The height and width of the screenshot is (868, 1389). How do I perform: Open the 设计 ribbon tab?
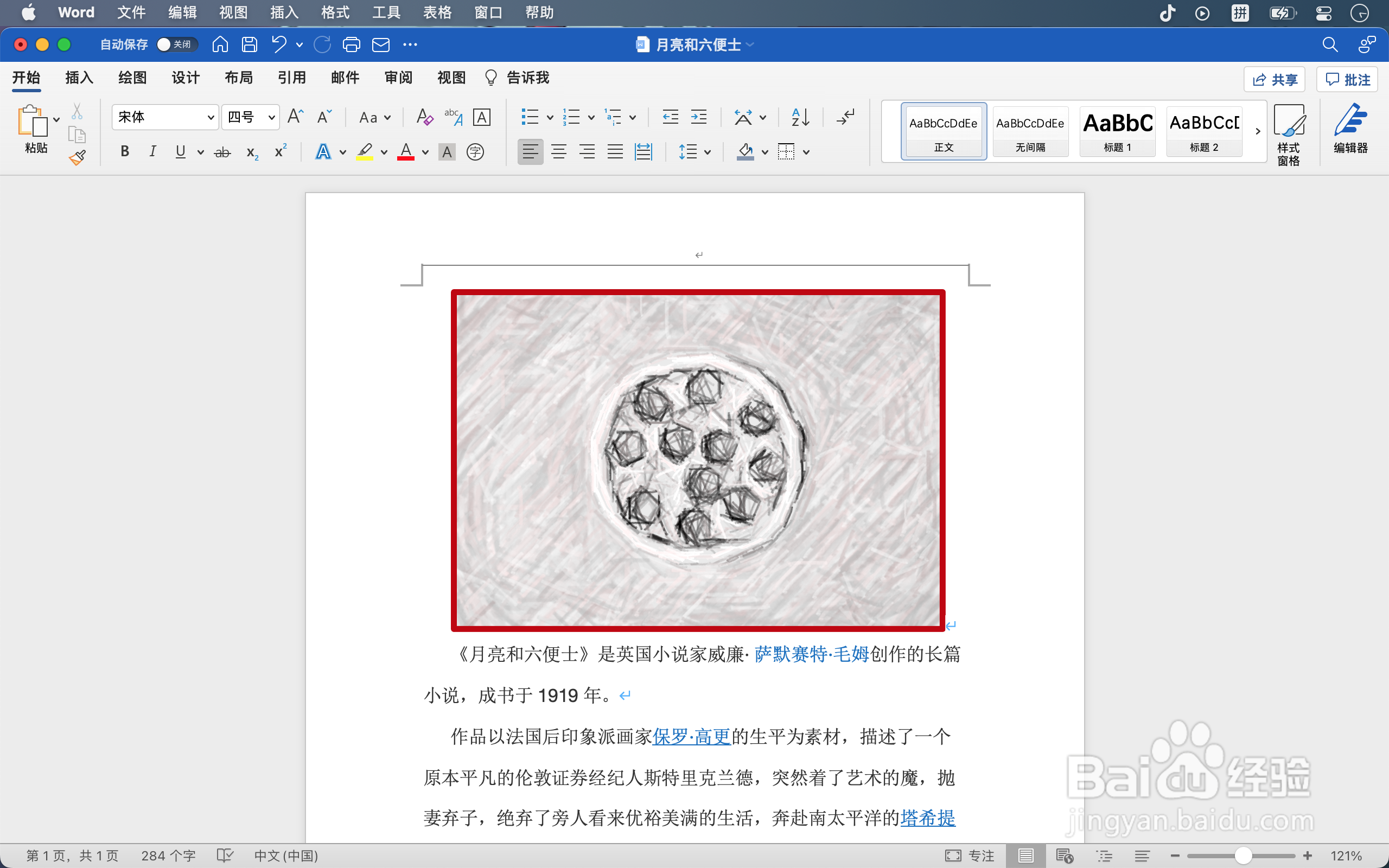click(186, 78)
